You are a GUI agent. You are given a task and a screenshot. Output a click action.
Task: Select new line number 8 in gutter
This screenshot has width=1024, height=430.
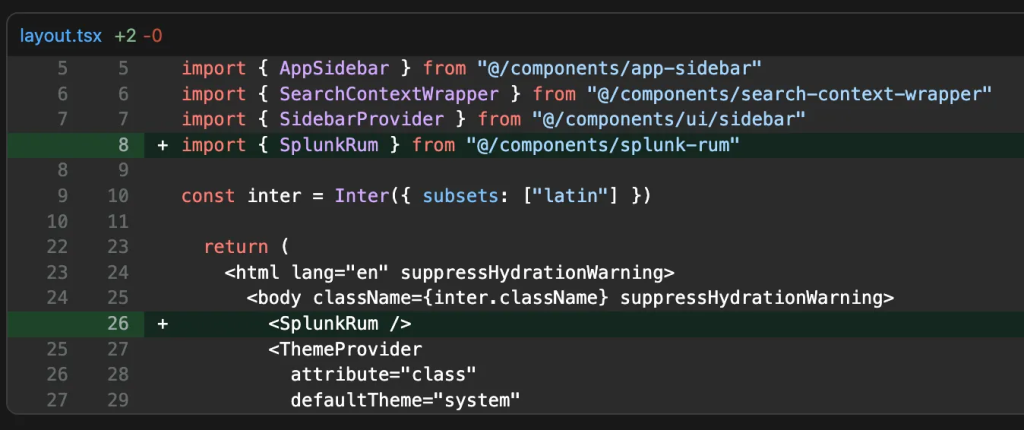tap(123, 146)
